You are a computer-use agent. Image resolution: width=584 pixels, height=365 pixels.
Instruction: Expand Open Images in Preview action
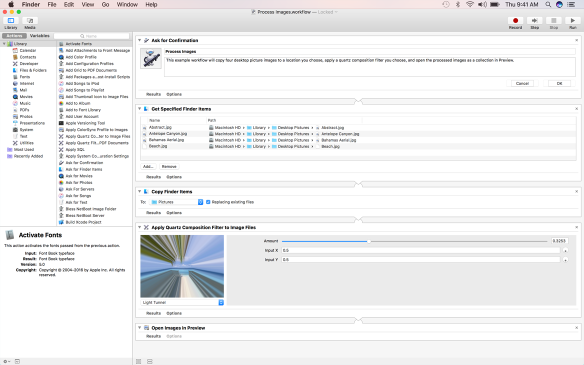pyautogui.click(x=139, y=328)
